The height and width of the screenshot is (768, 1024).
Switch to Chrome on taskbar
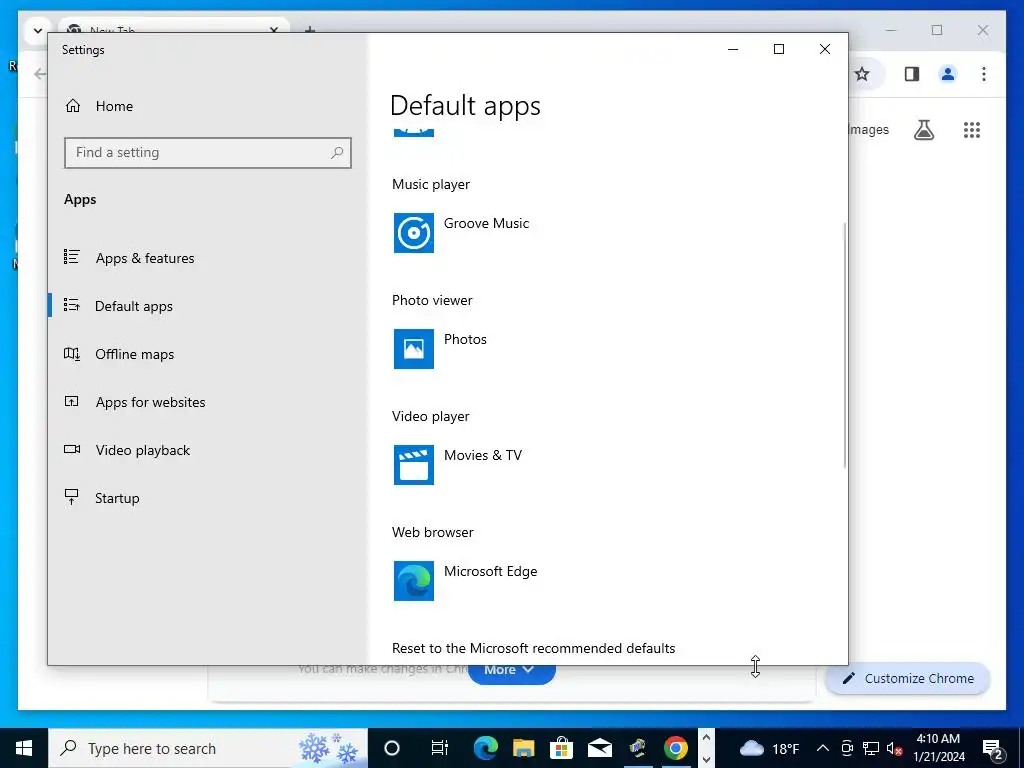click(x=675, y=748)
